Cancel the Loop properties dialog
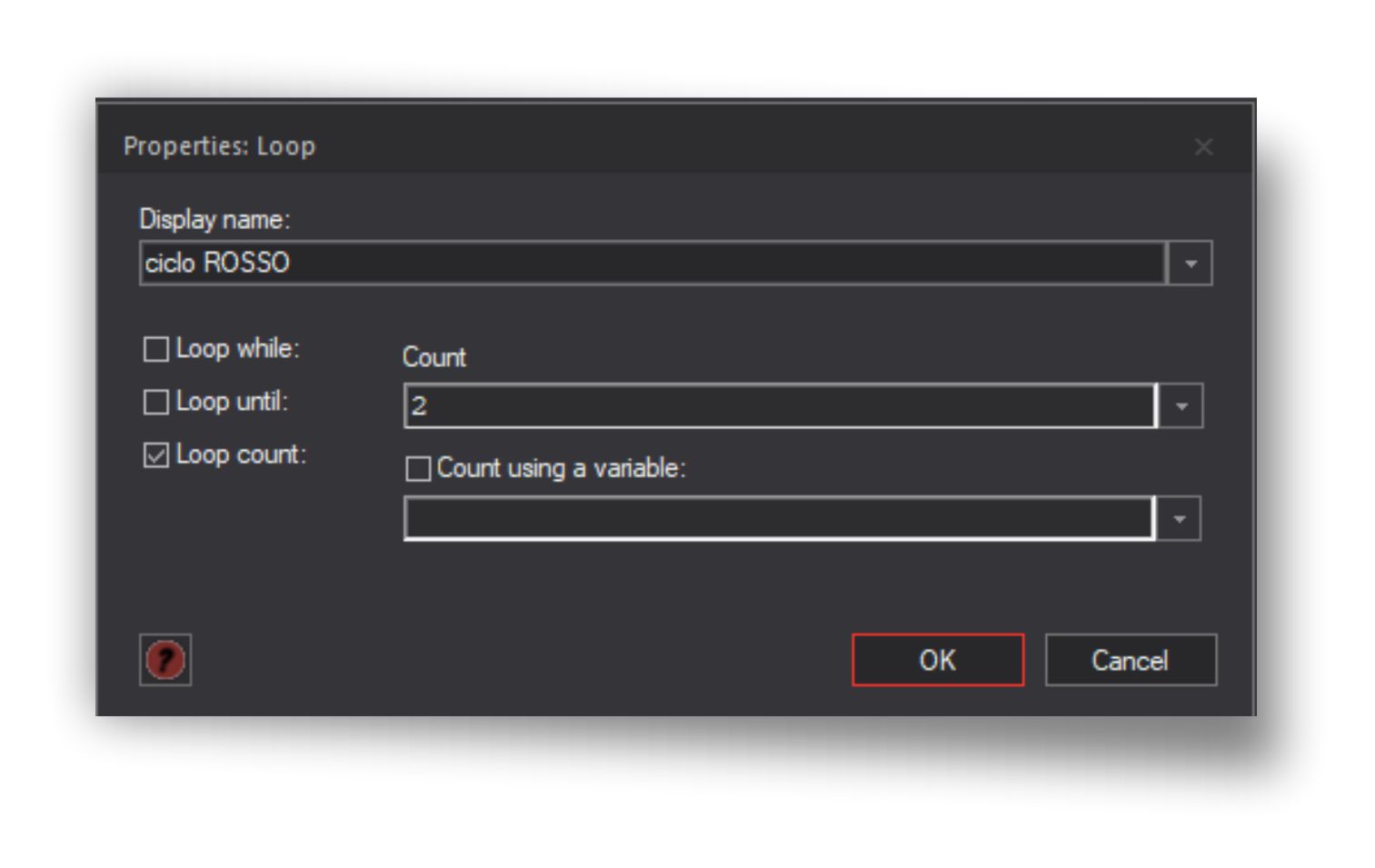This screenshot has width=1375, height=868. click(1131, 660)
